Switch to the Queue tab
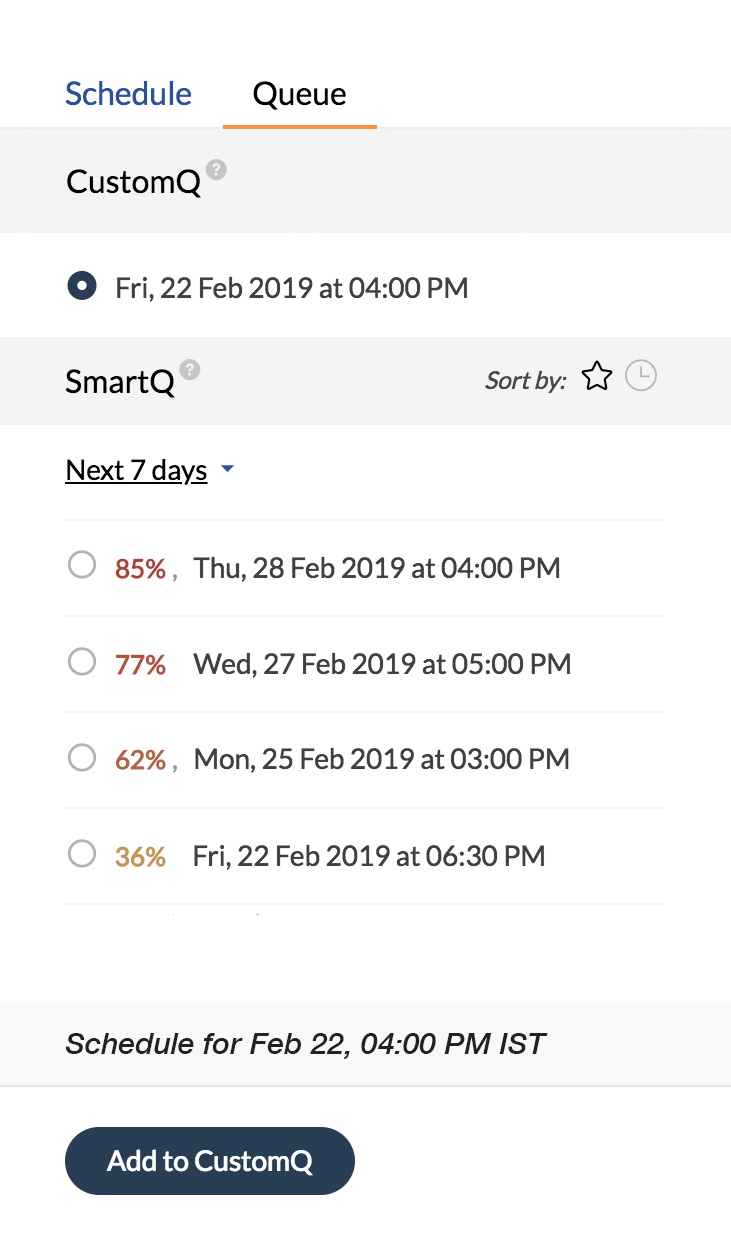 tap(299, 94)
